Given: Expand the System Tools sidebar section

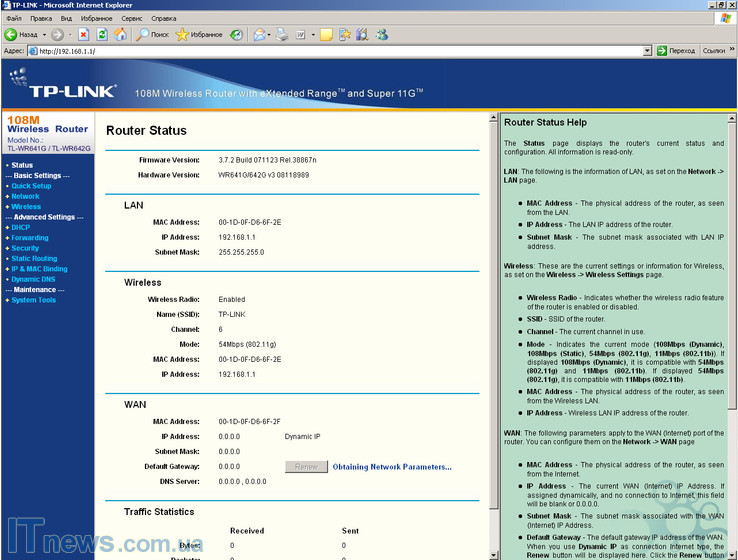Looking at the screenshot, I should tap(33, 300).
